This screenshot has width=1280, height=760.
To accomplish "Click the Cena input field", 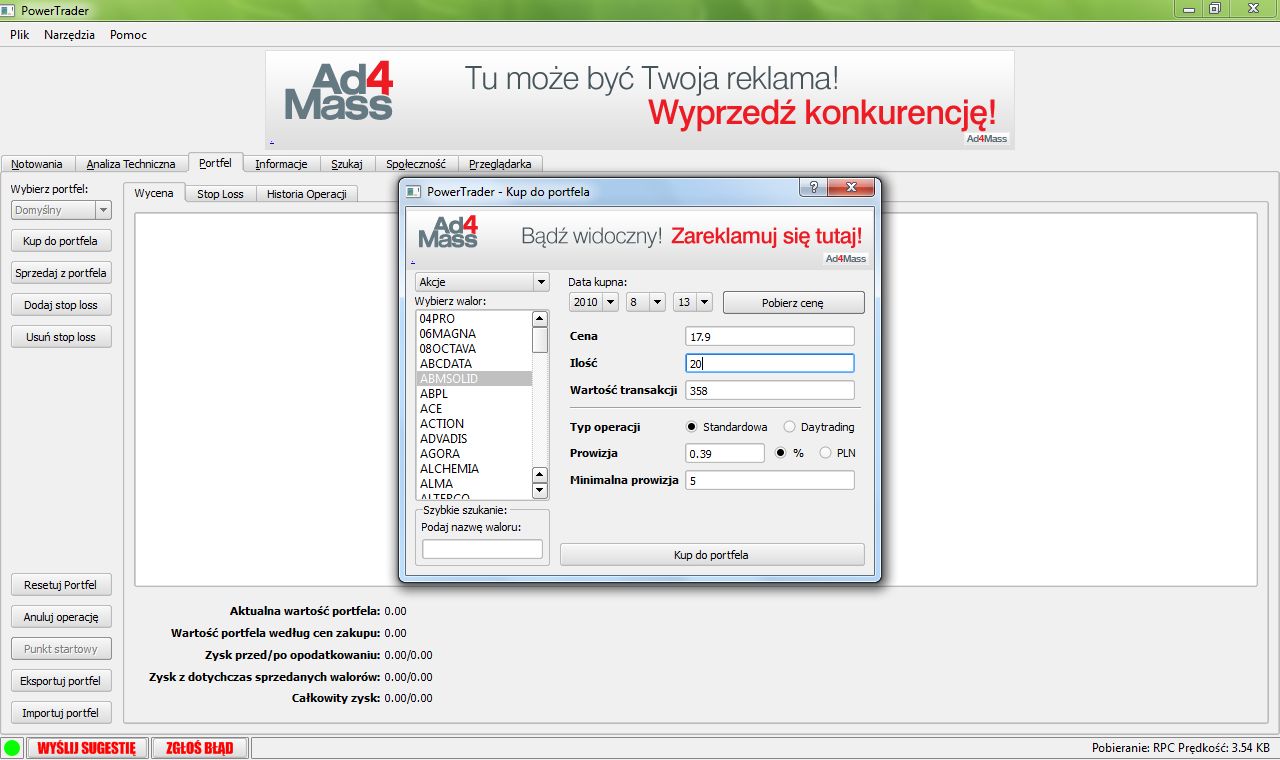I will [770, 336].
